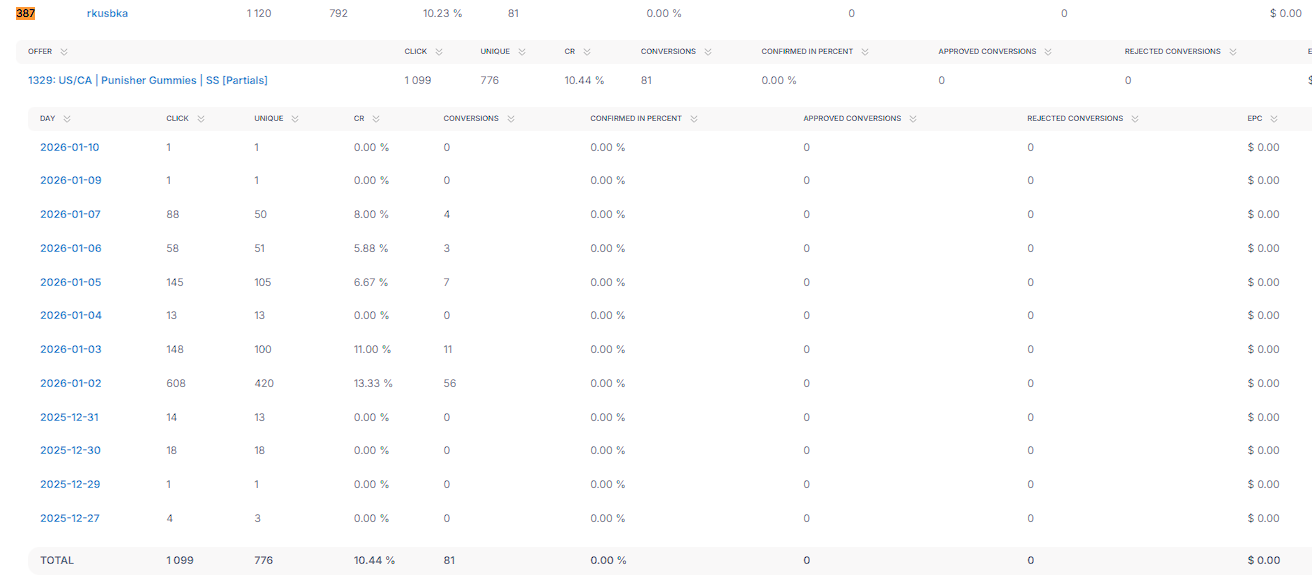Open the rkusbka affiliate link

[x=107, y=13]
